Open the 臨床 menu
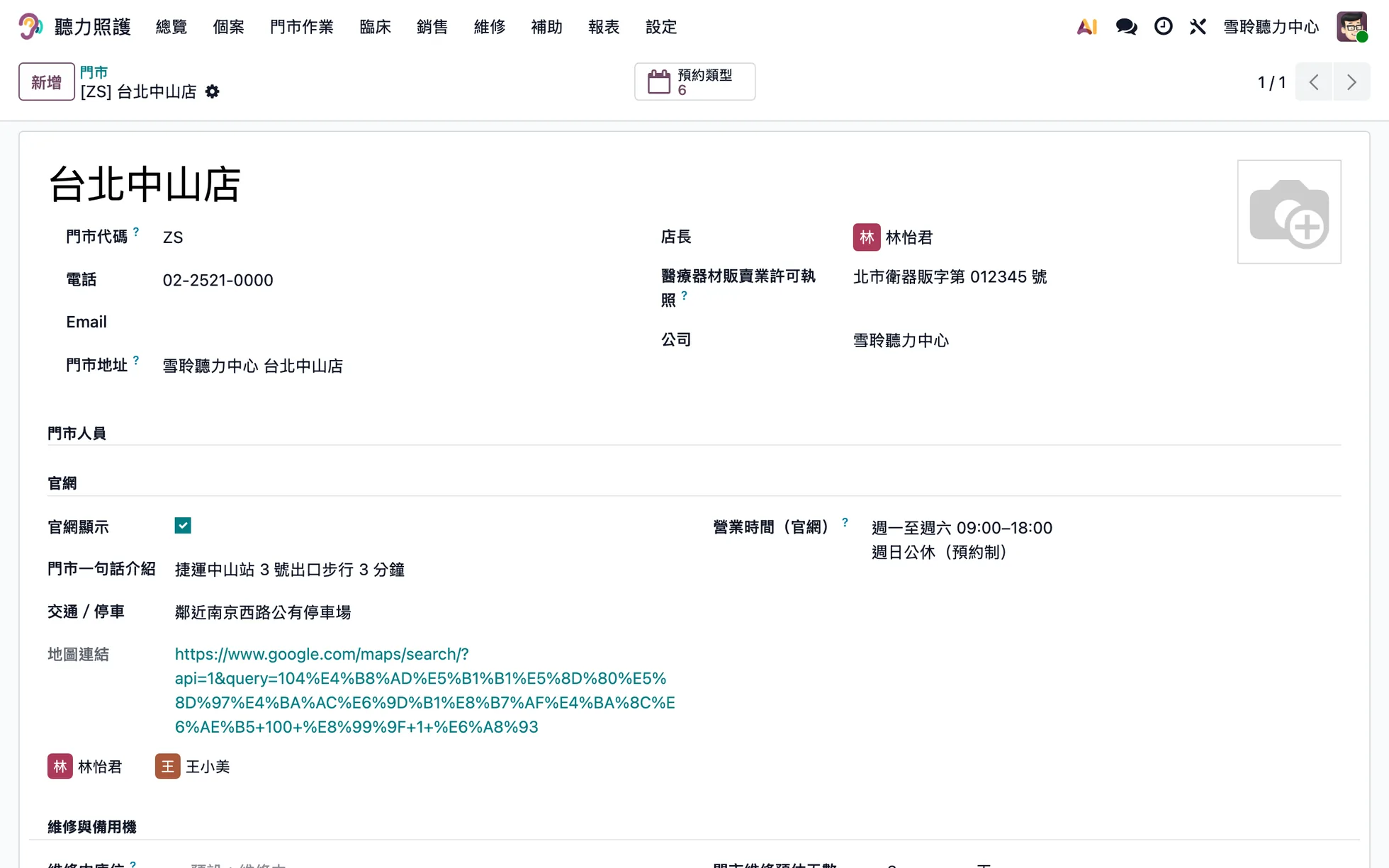Image resolution: width=1389 pixels, height=868 pixels. point(375,27)
